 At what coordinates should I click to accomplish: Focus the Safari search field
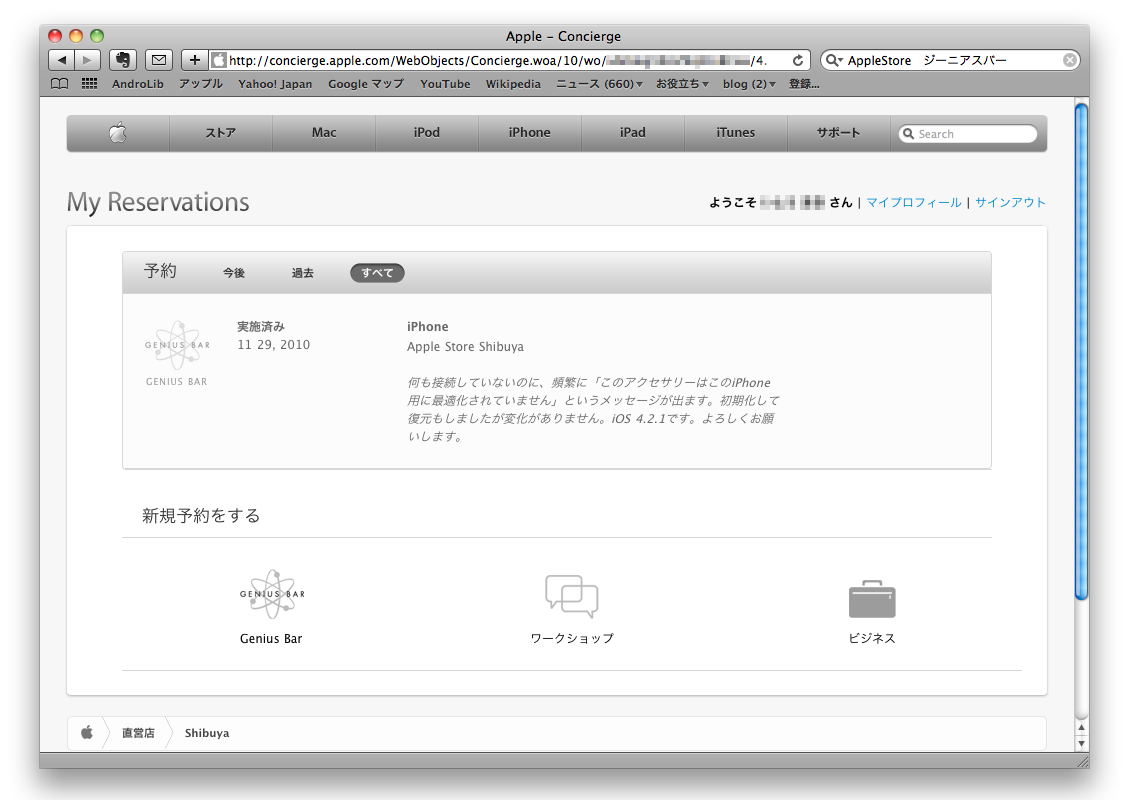952,60
